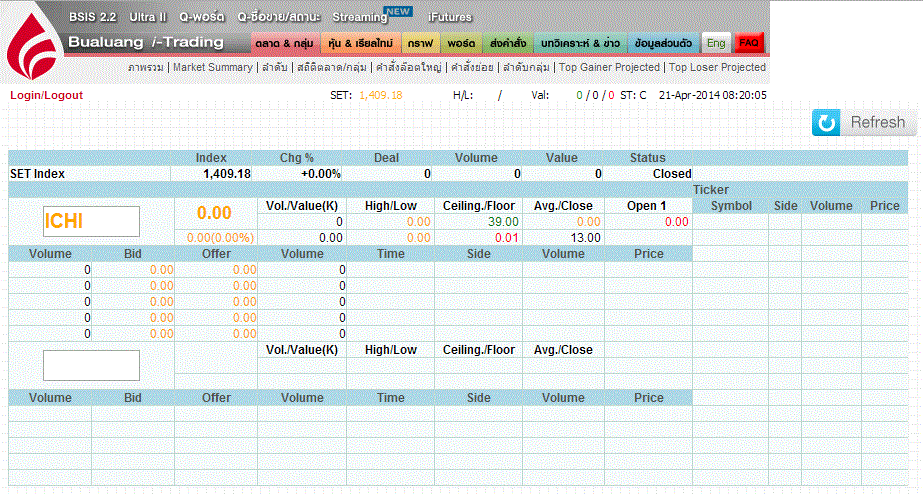Select the หุ้น & เรียลไทม์ tab

point(361,43)
